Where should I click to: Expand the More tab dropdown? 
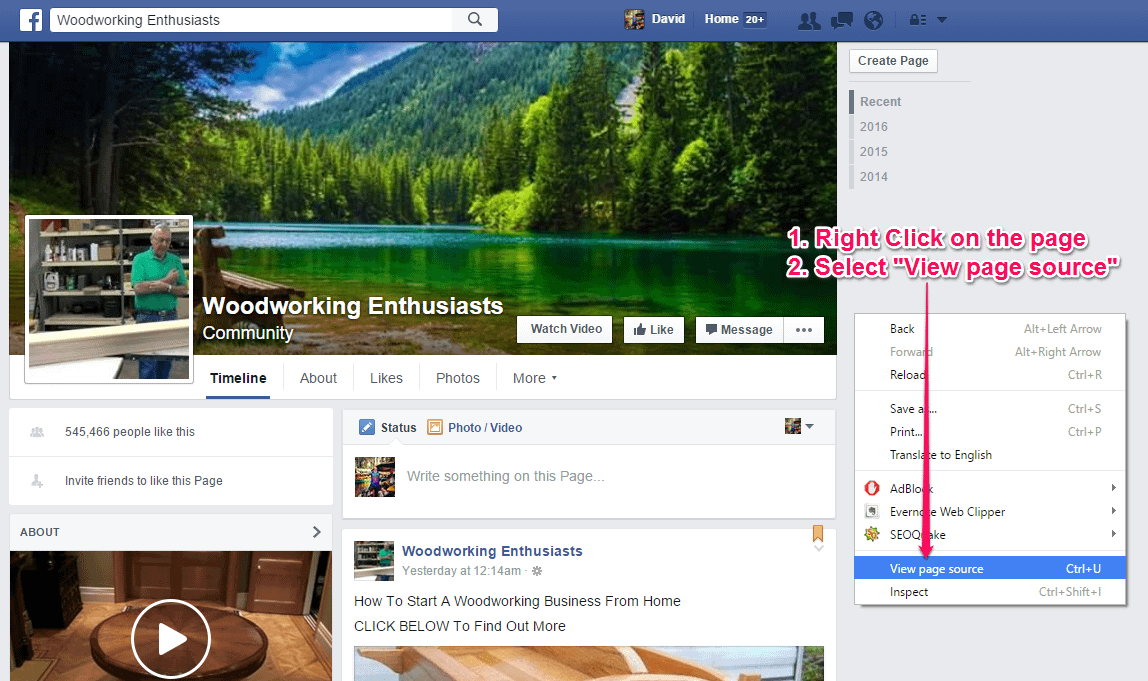534,378
